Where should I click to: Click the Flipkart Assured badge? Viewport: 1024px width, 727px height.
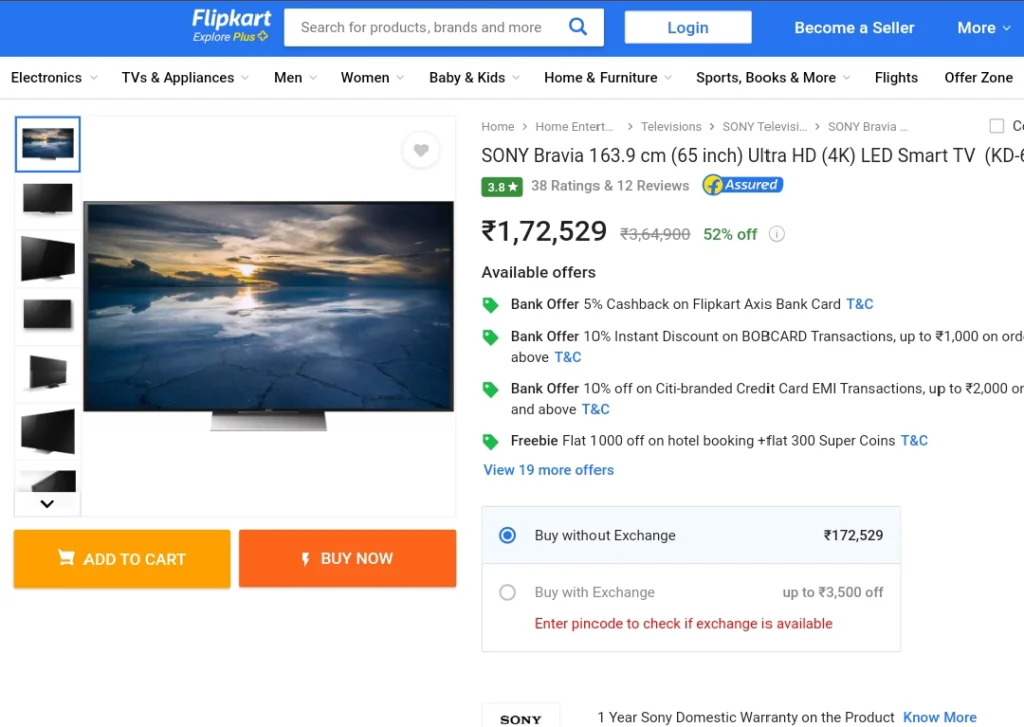tap(743, 186)
